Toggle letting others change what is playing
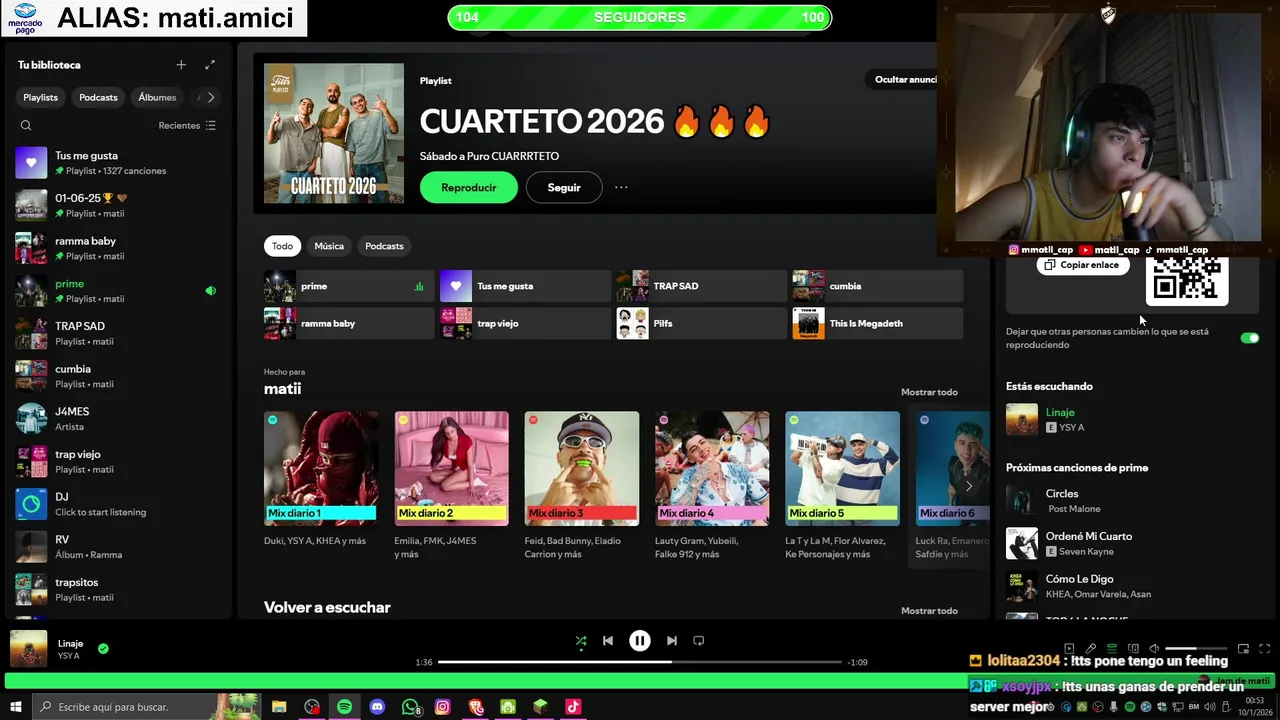Image resolution: width=1280 pixels, height=720 pixels. [x=1249, y=338]
